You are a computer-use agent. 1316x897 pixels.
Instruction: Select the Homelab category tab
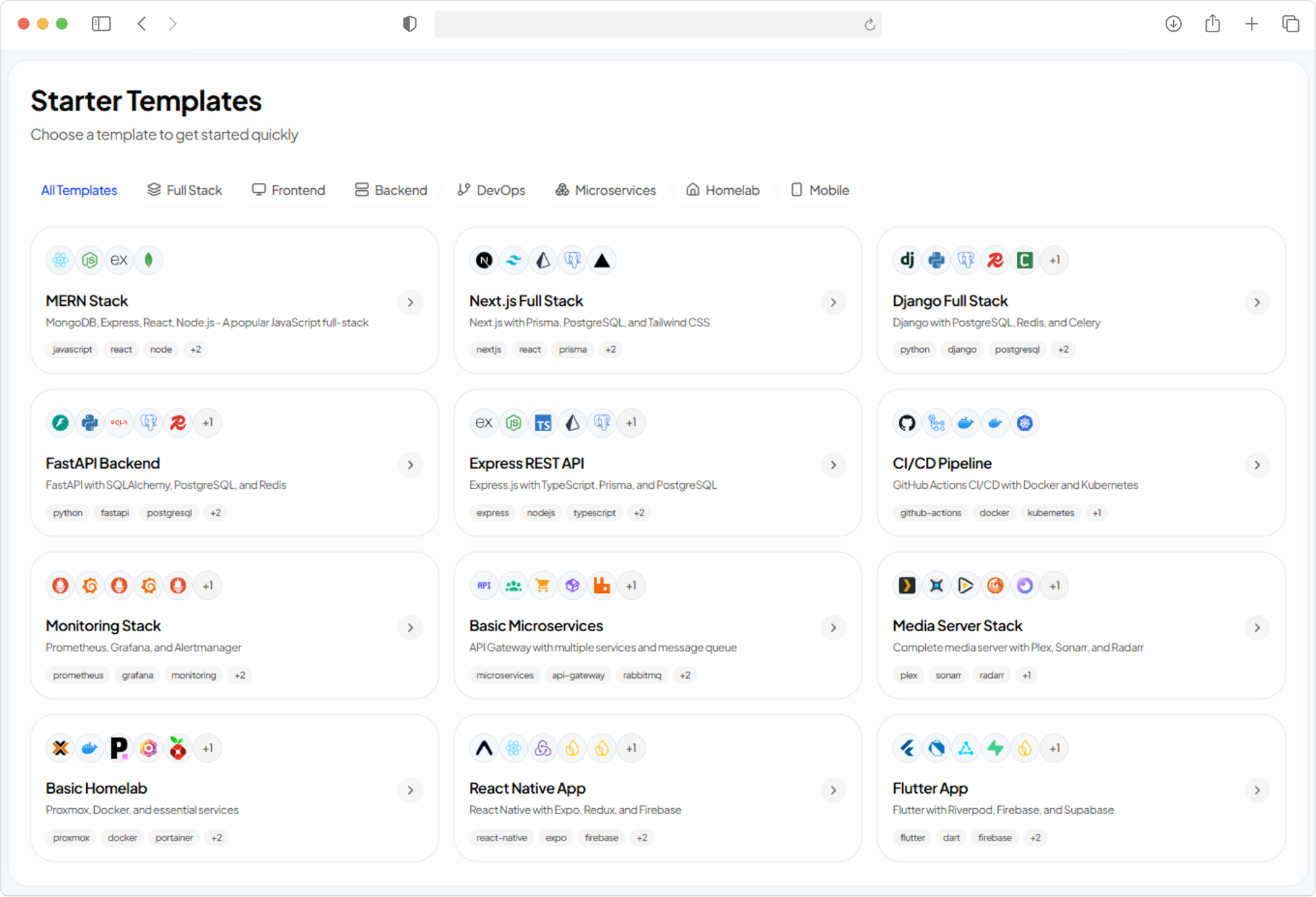(722, 190)
